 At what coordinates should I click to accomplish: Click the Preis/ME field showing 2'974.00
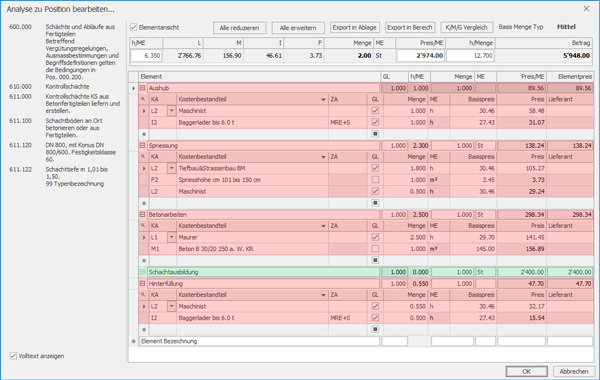[421, 55]
